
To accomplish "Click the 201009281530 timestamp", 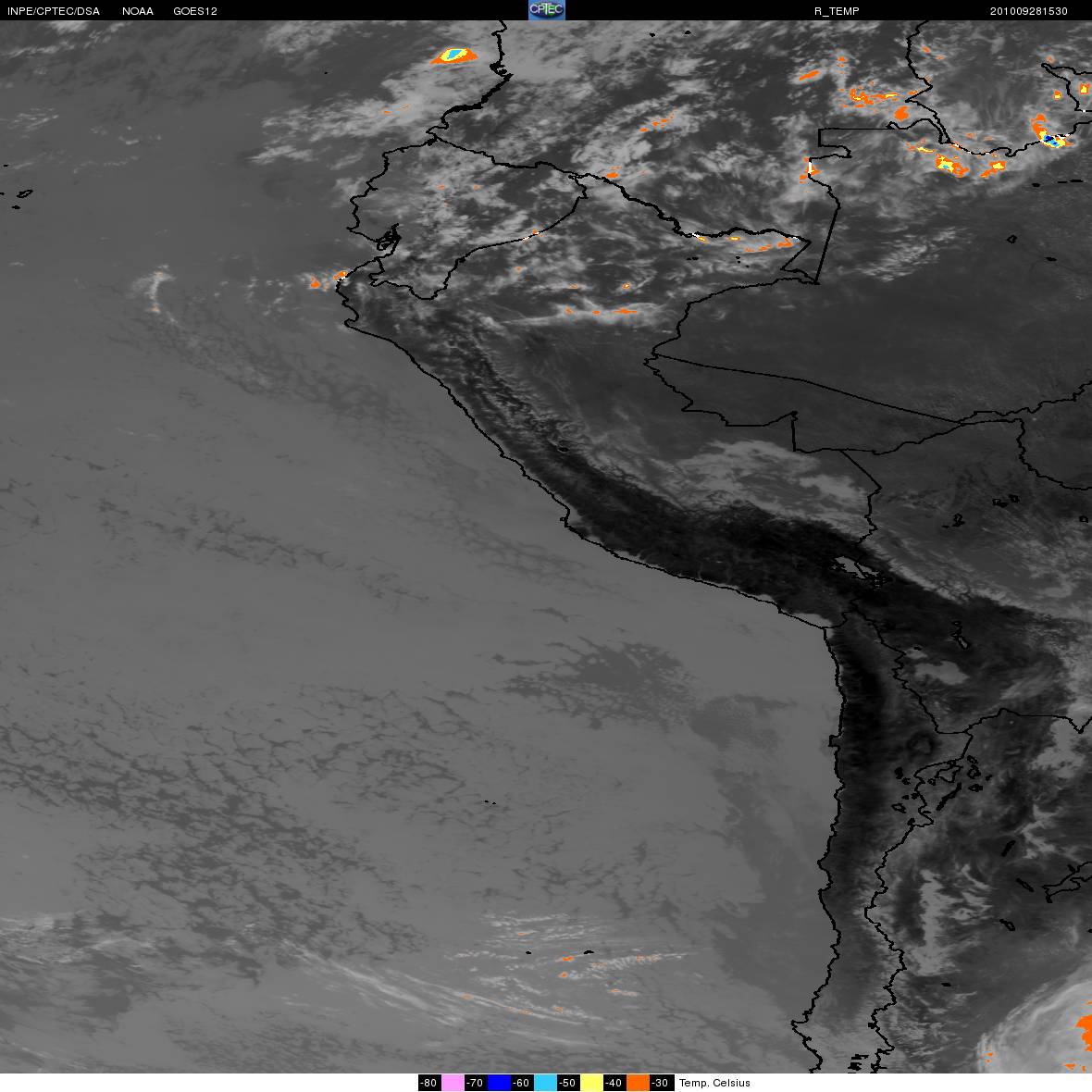I will click(1029, 11).
